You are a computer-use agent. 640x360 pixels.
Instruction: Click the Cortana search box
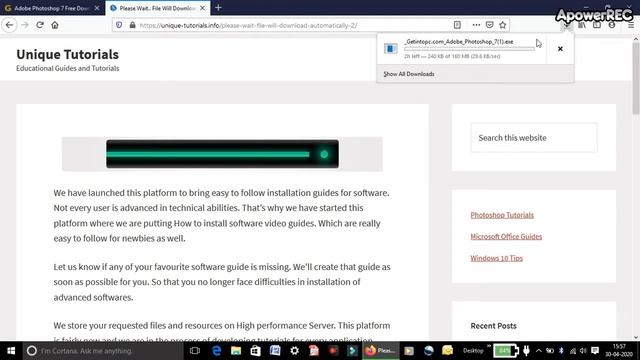[x=103, y=351]
